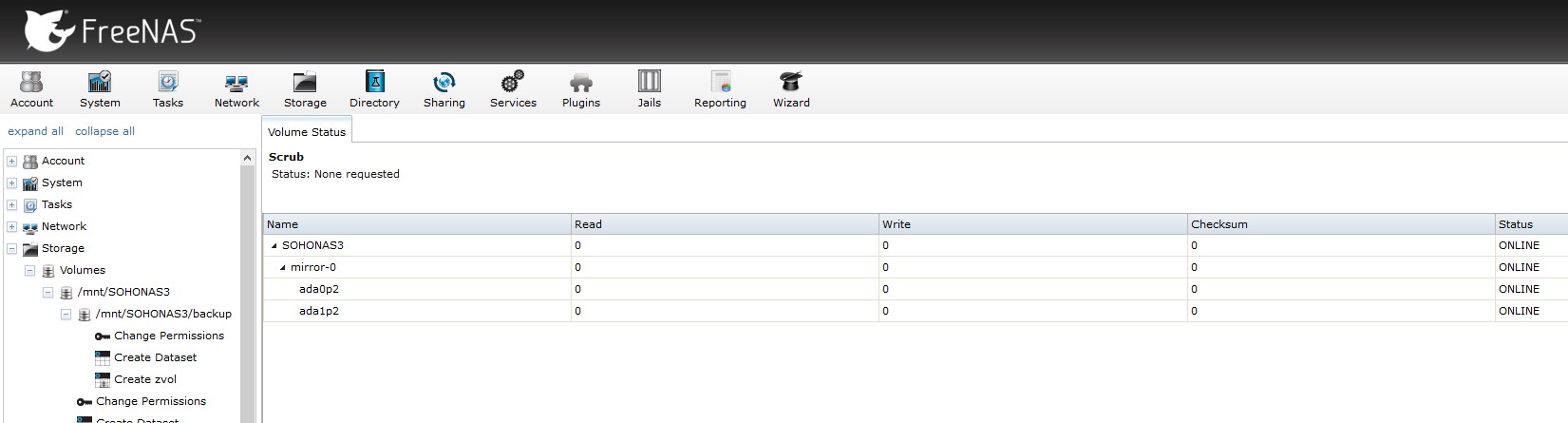Open Change Permissions under /mnt/SOHONAS3/backup
The width and height of the screenshot is (1568, 423).
click(x=169, y=336)
